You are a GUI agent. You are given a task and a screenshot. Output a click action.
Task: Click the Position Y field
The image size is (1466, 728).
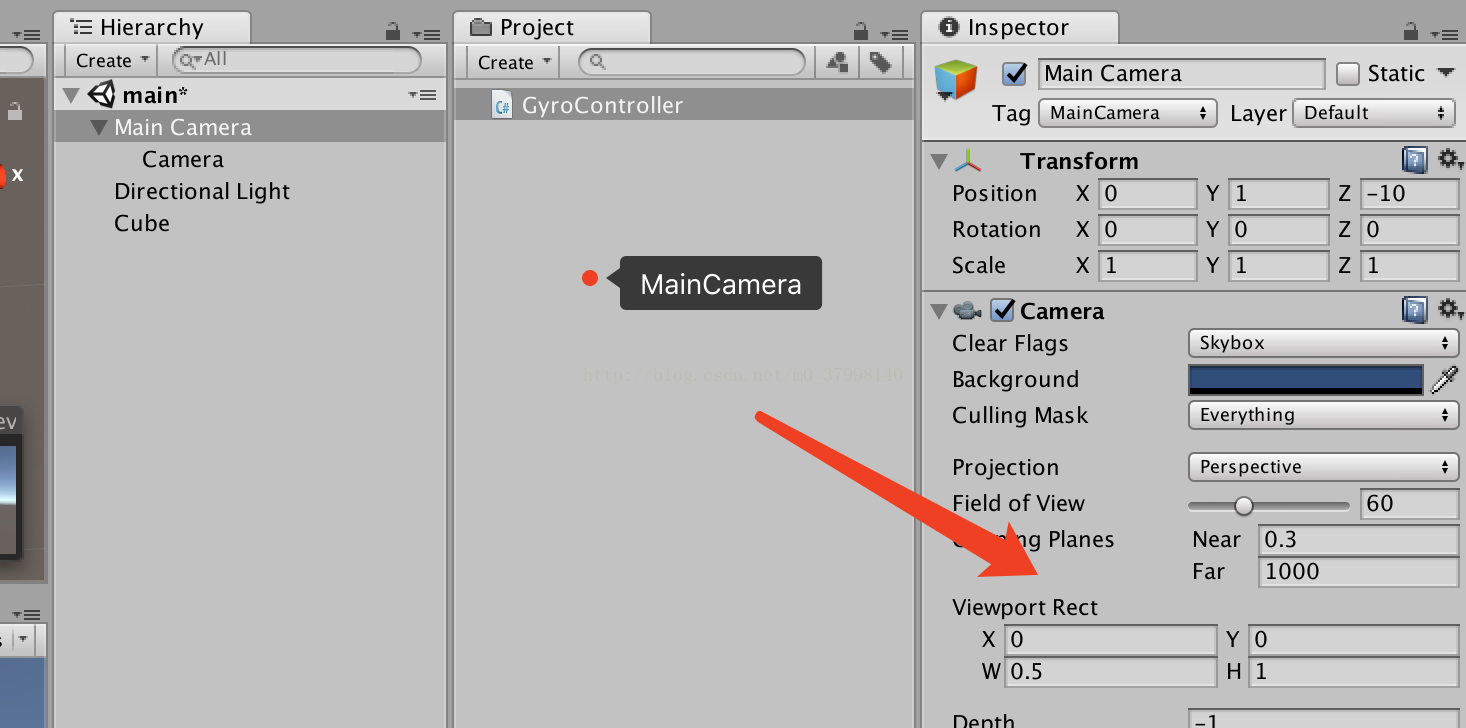1278,194
